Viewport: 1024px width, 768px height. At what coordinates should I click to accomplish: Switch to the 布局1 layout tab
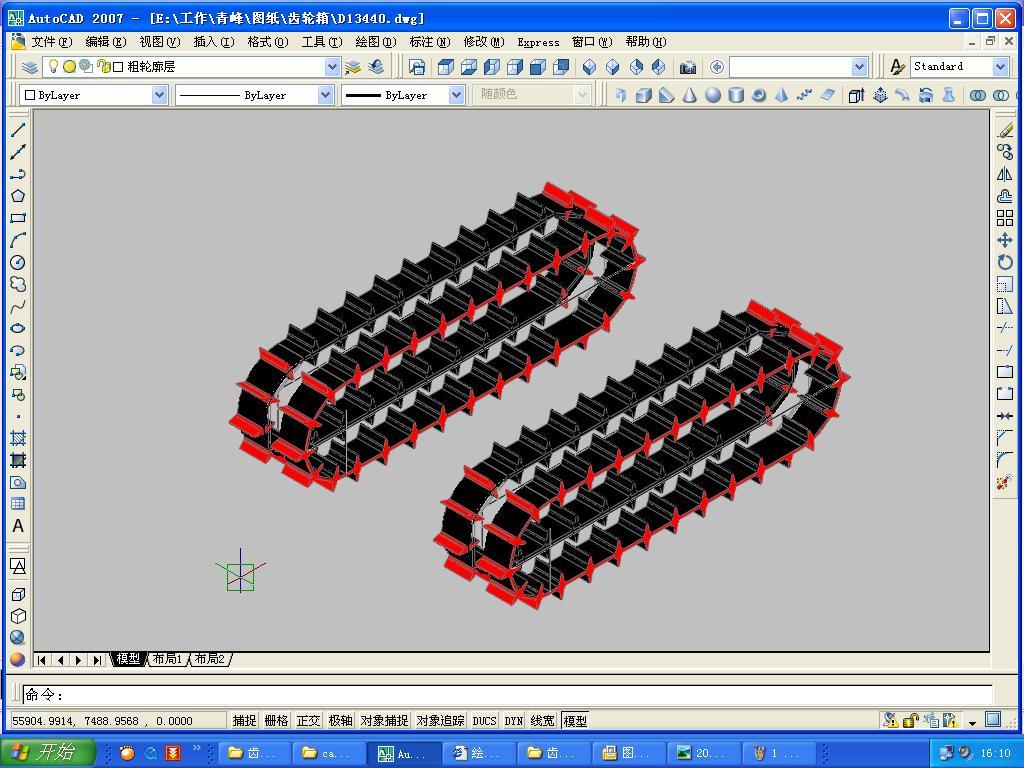[x=167, y=659]
